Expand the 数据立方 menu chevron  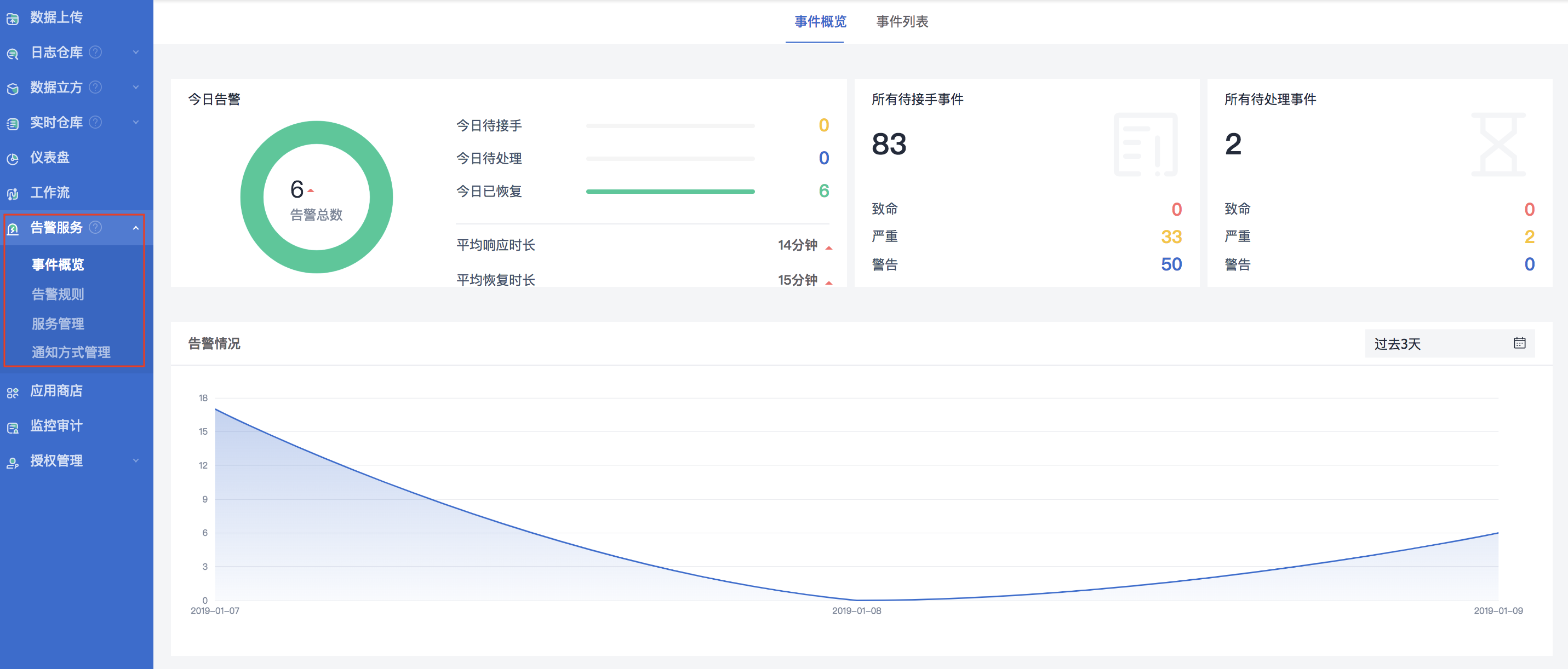[x=136, y=87]
